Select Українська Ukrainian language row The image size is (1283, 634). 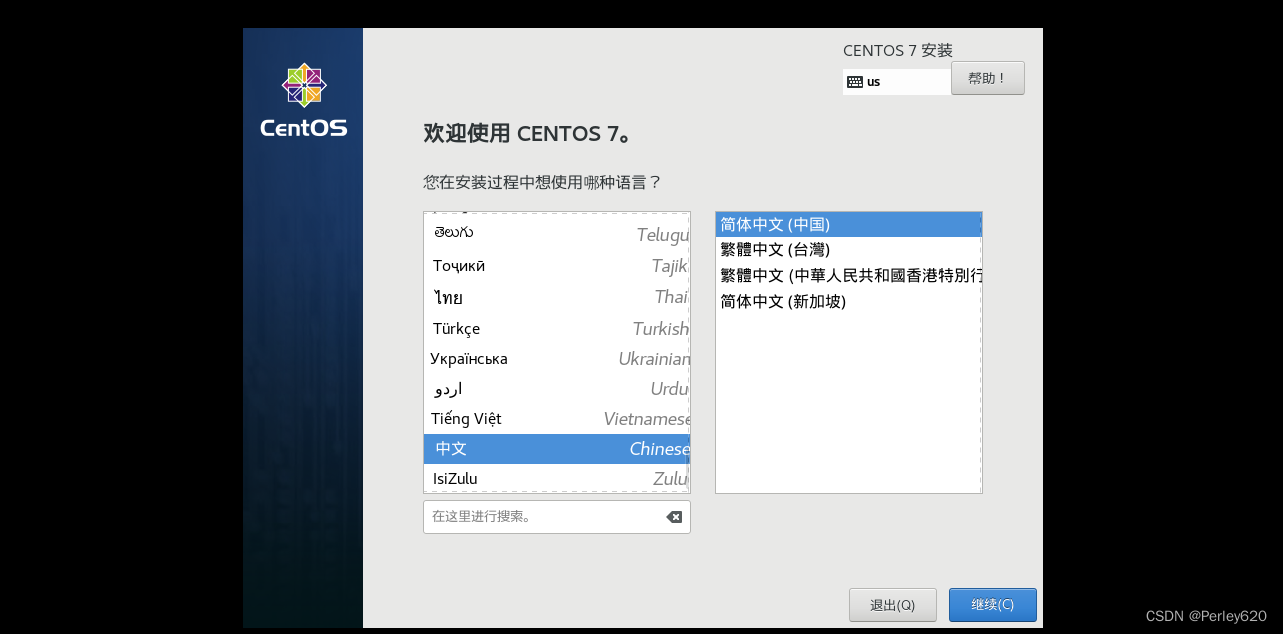coord(556,358)
